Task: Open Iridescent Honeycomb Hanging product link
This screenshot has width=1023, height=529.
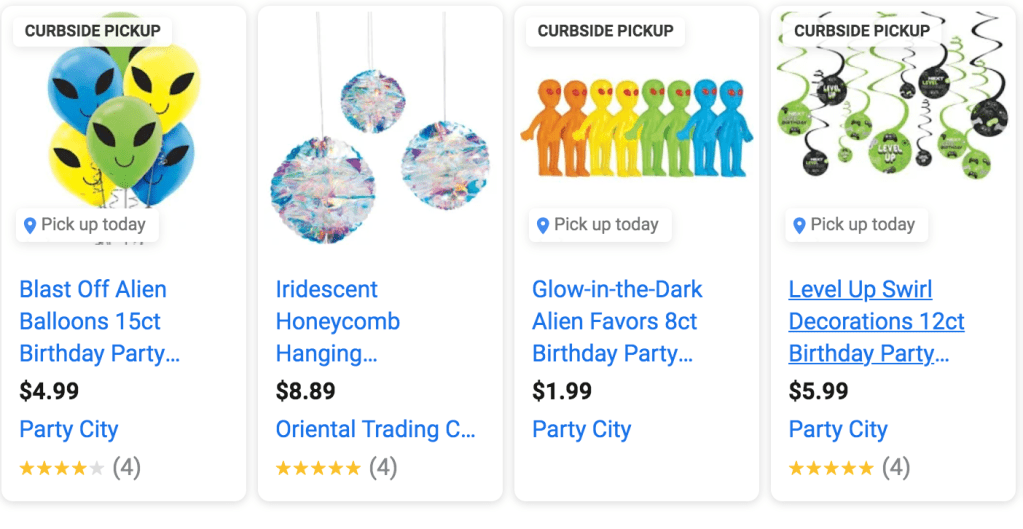Action: click(338, 321)
